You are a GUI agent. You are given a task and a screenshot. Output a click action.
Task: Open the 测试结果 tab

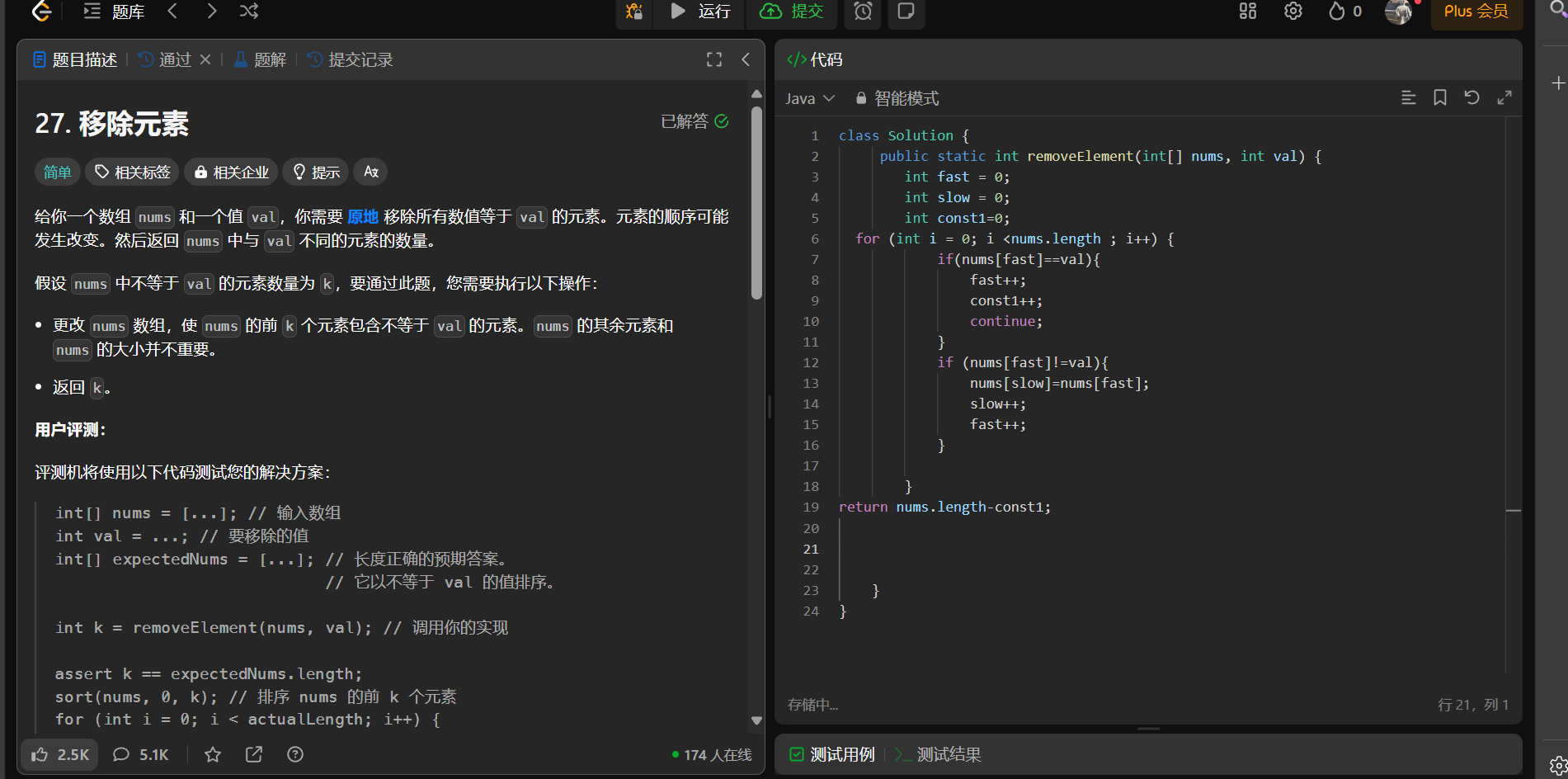click(938, 754)
